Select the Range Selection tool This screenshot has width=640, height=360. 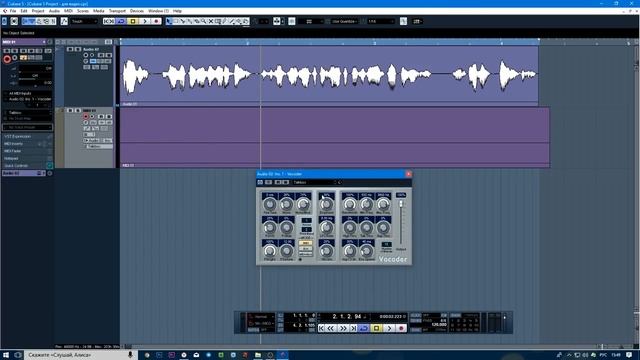click(176, 21)
